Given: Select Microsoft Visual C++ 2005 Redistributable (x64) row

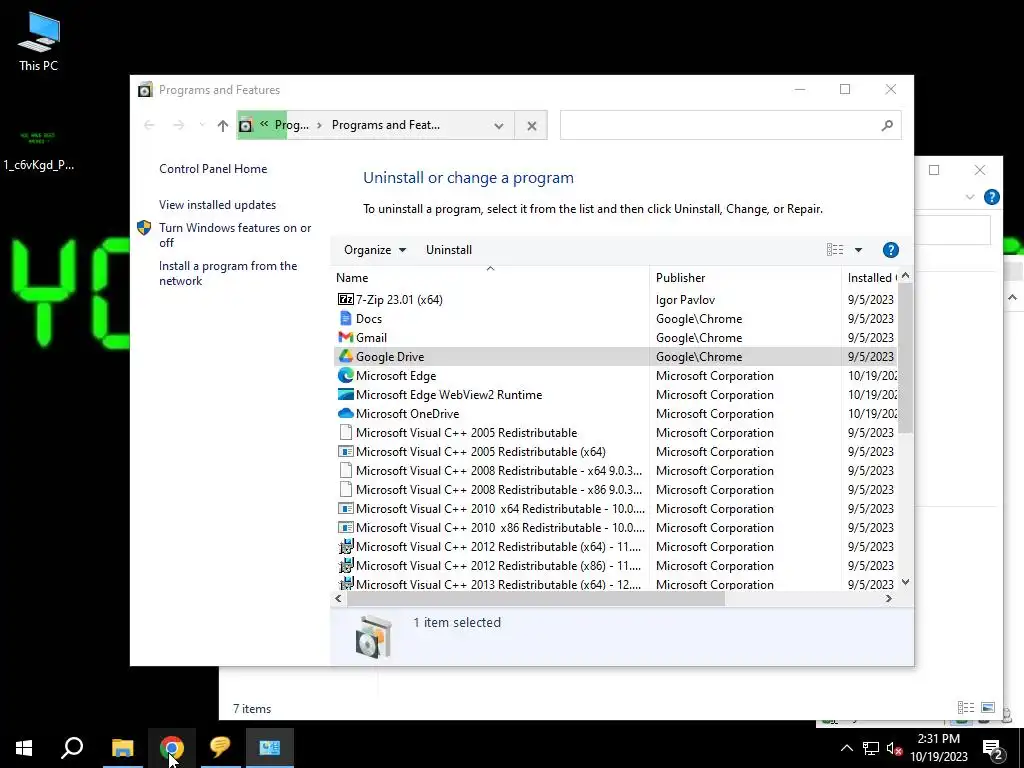Looking at the screenshot, I should click(615, 451).
